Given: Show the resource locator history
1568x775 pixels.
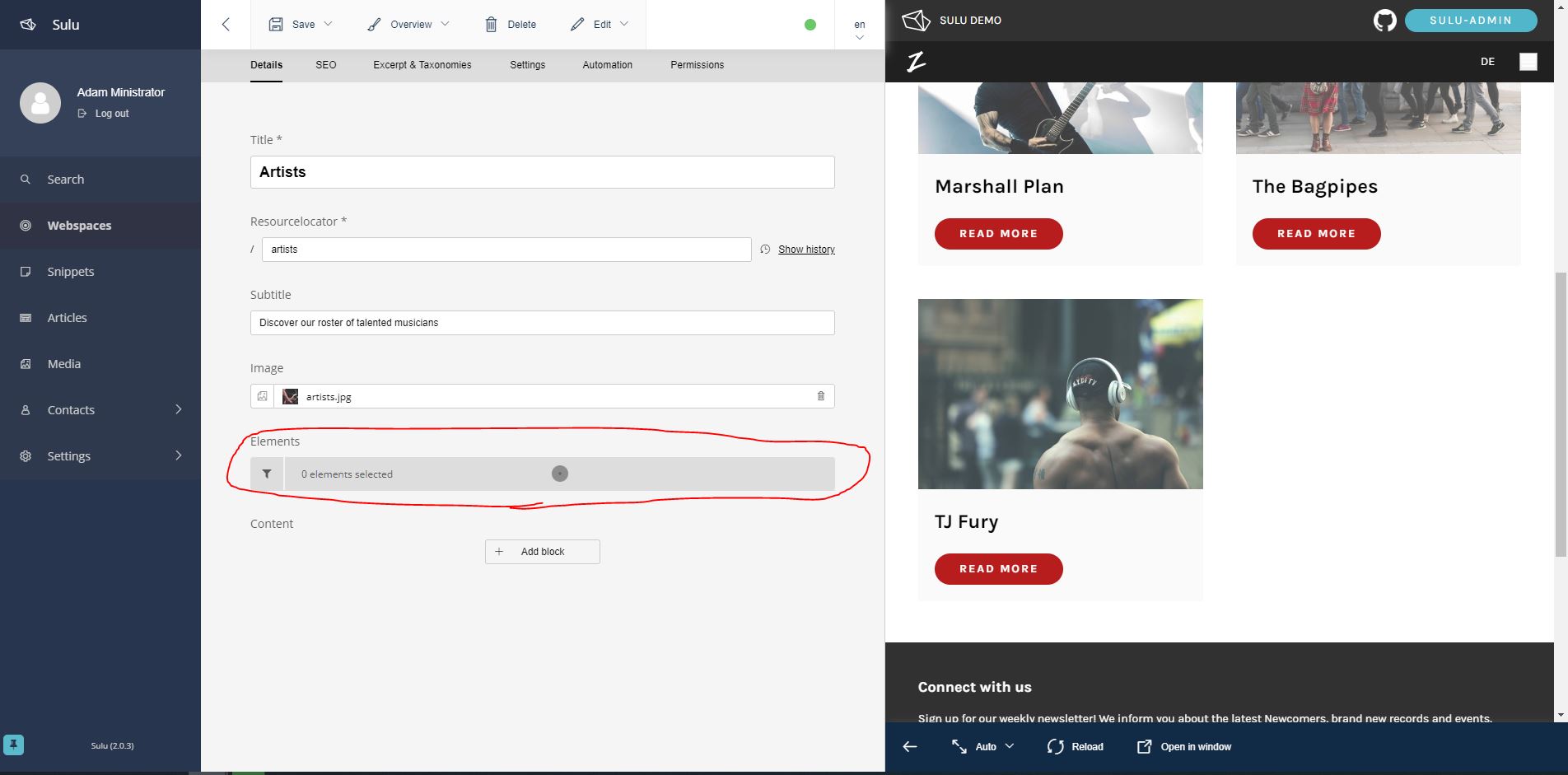Looking at the screenshot, I should coord(806,250).
